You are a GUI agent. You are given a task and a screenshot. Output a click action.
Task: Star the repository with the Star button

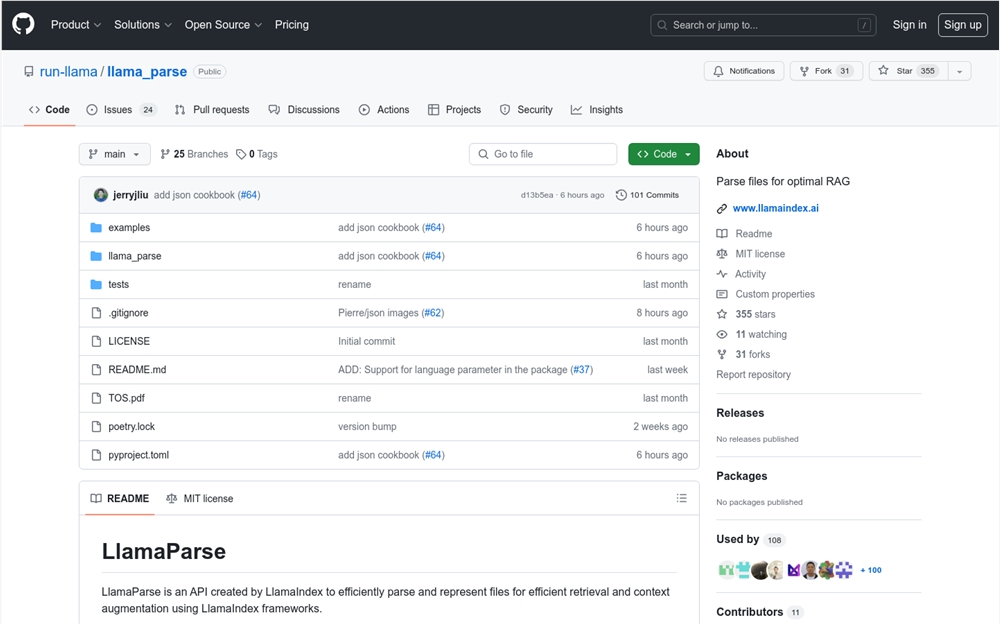click(908, 71)
